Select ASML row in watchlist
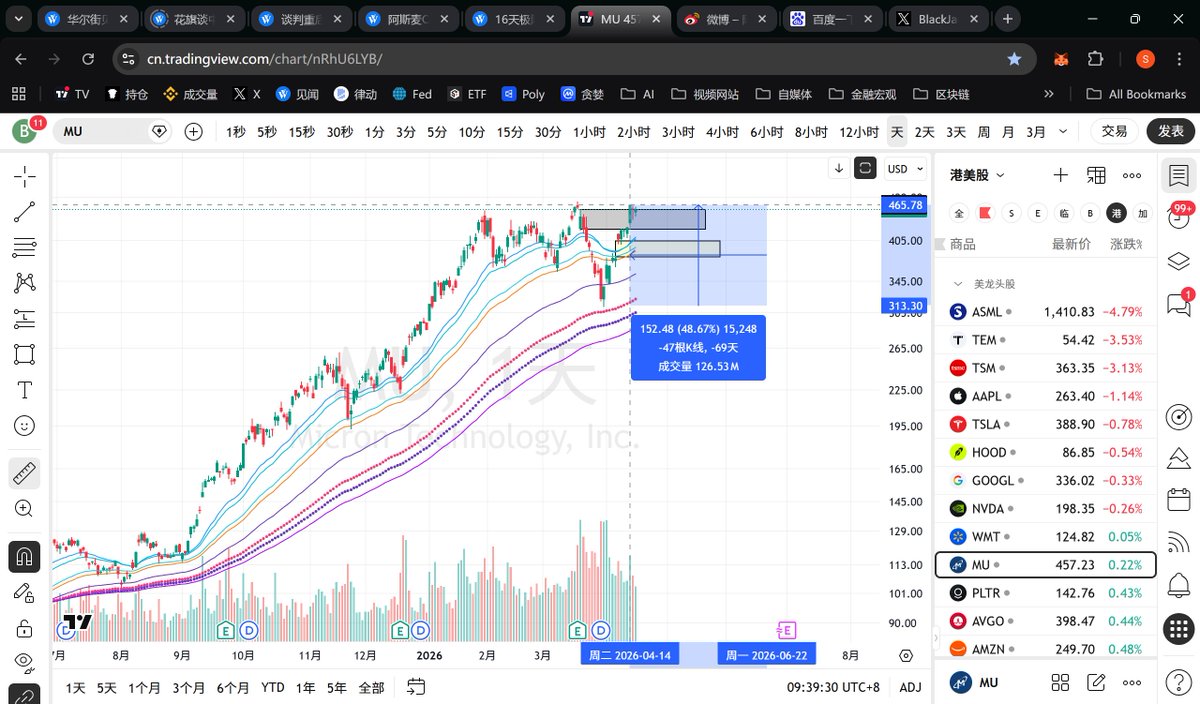The width and height of the screenshot is (1200, 704). point(1045,312)
